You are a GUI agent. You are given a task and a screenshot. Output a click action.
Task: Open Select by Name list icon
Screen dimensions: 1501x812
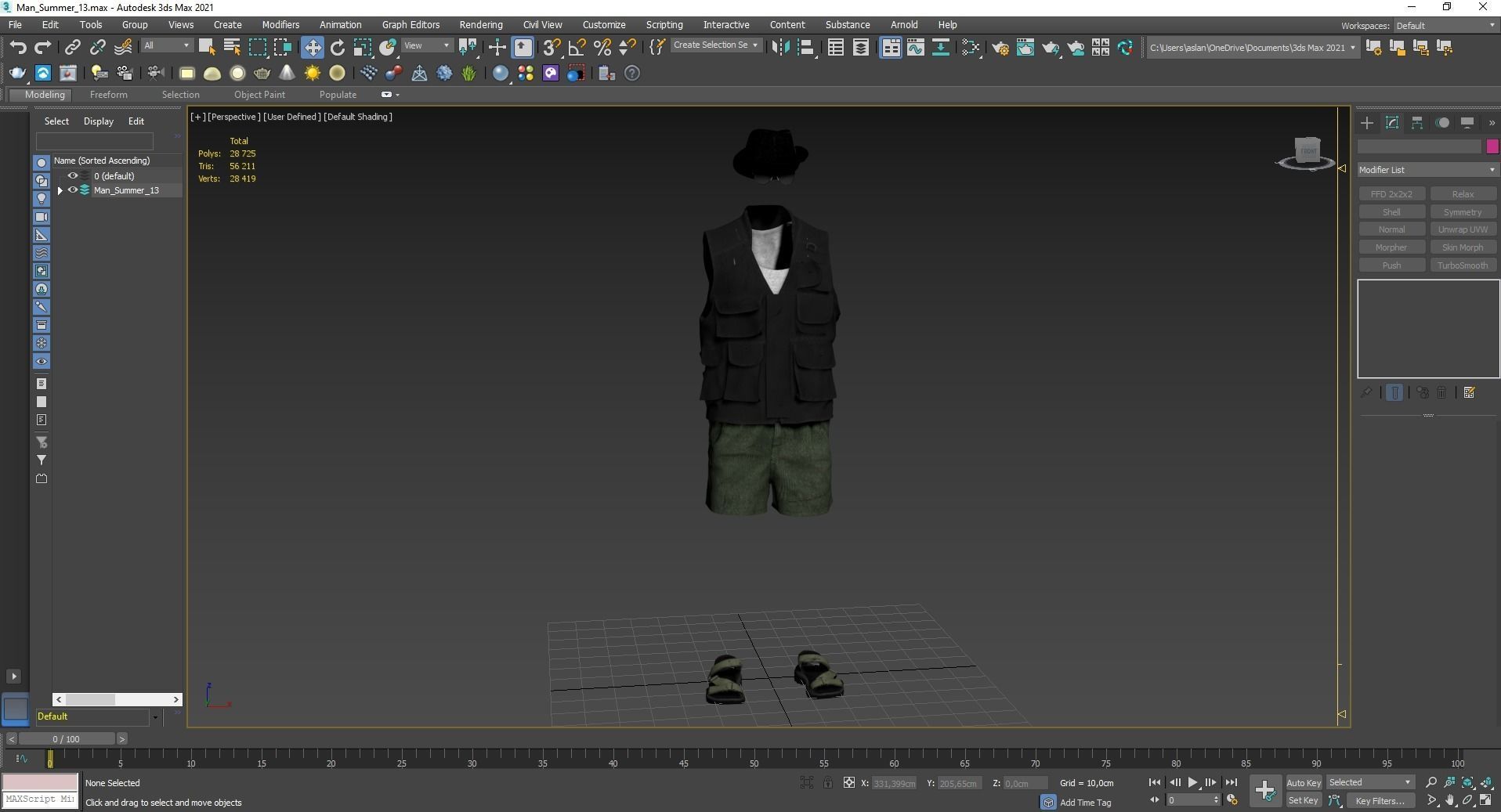232,48
